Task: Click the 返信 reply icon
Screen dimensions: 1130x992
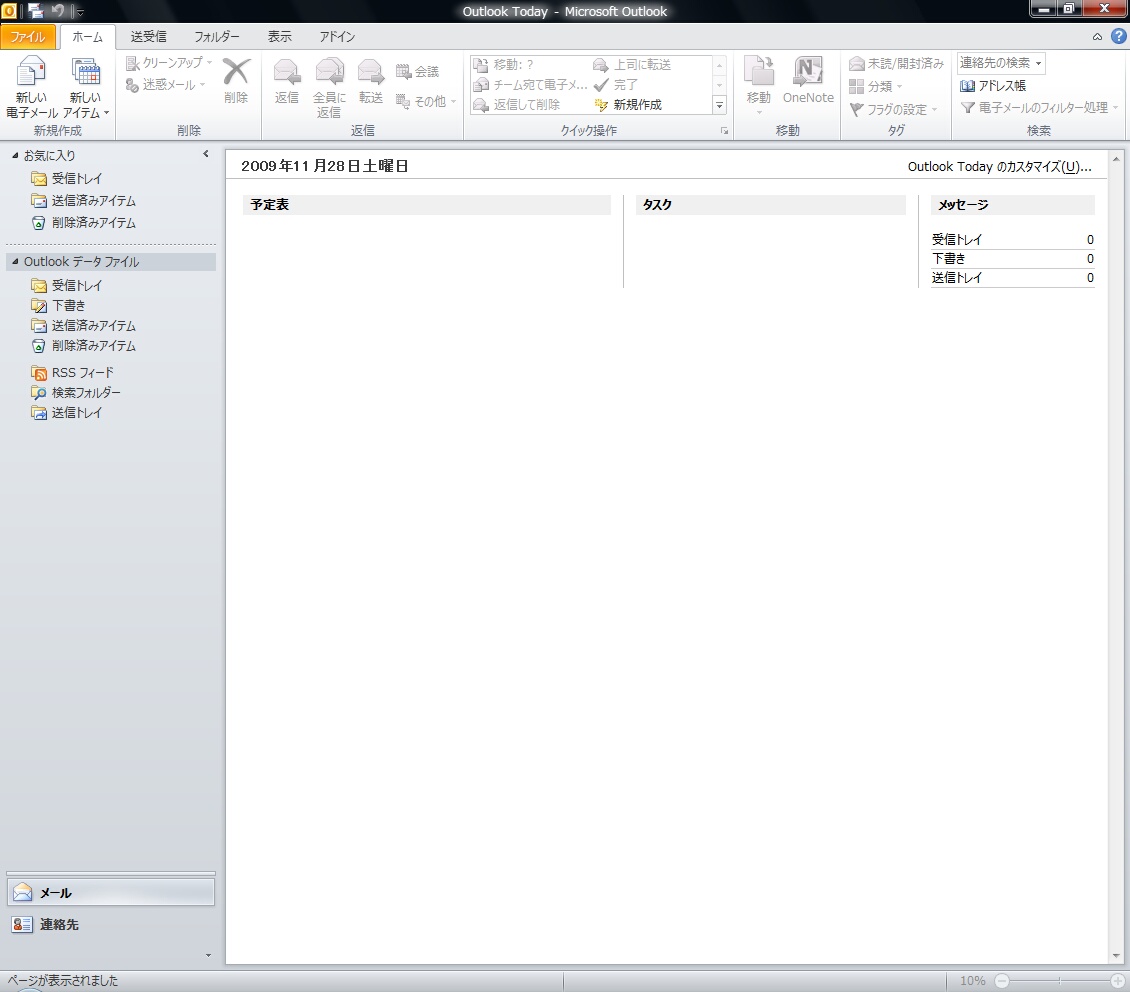Action: pyautogui.click(x=286, y=73)
